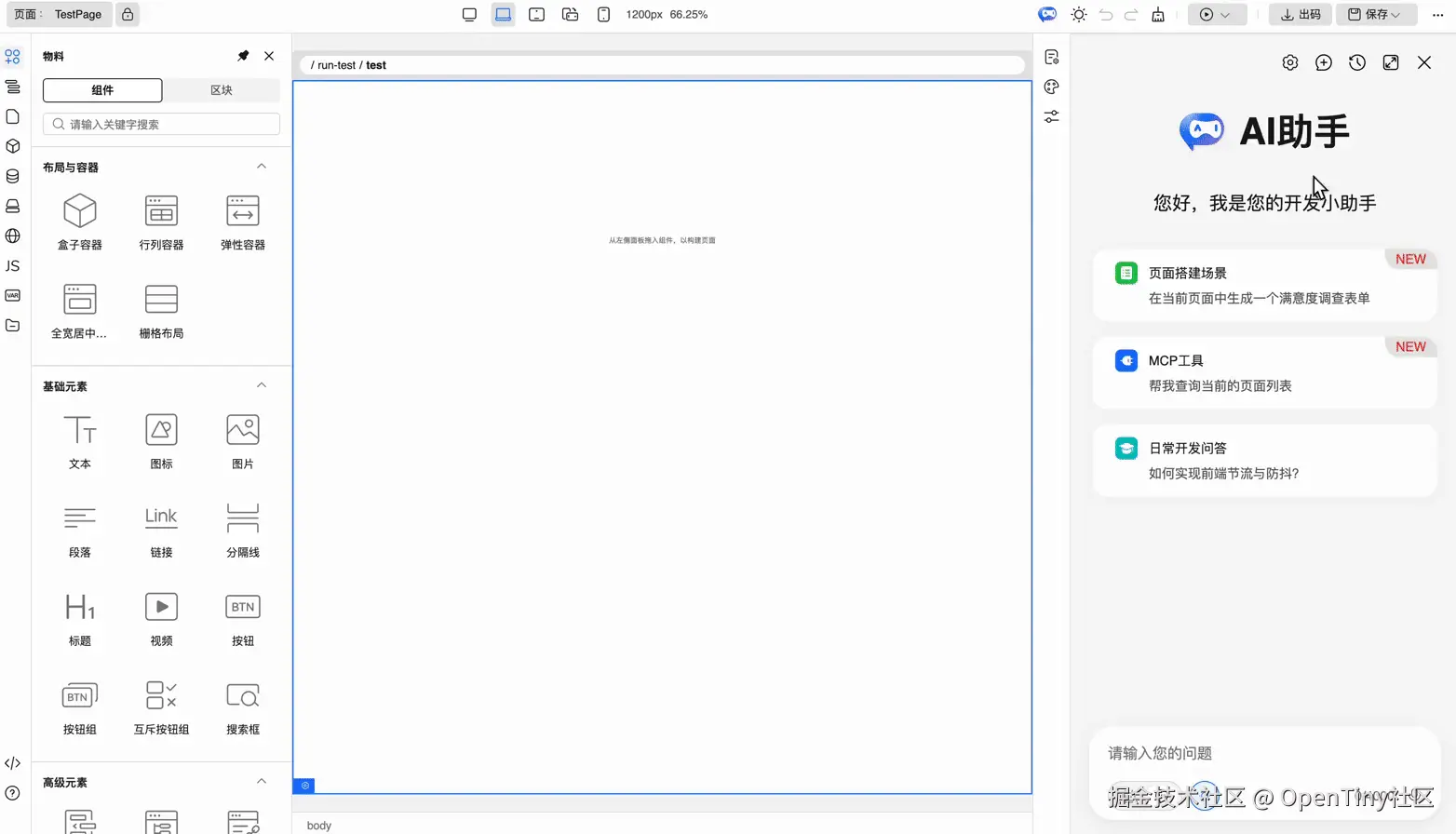Screen dimensions: 1456x834
Task: Select the body node in bottom breadcrumb
Action: tap(318, 826)
